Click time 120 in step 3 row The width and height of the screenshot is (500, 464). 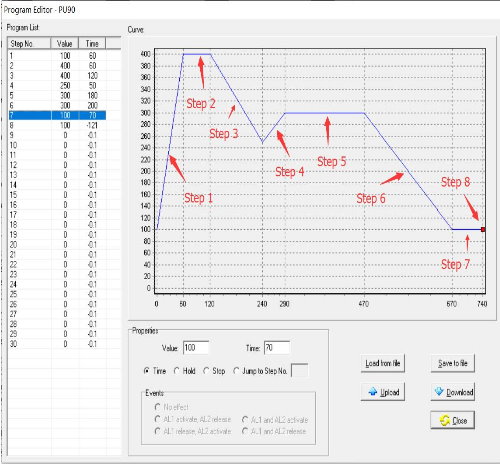[92, 76]
